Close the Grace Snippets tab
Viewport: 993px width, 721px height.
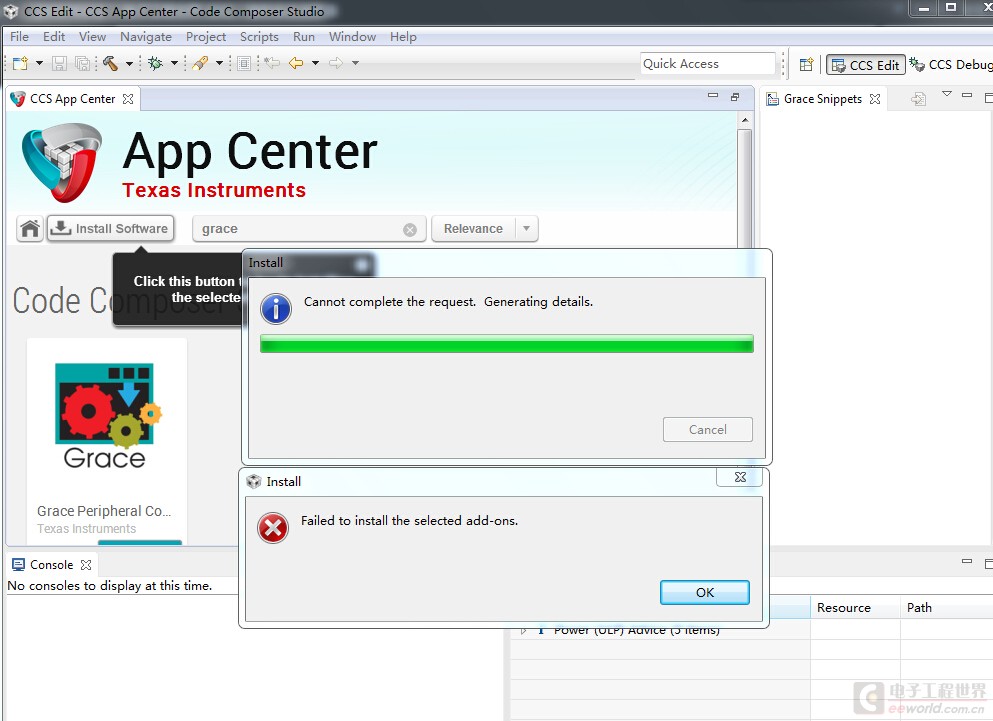coord(875,99)
